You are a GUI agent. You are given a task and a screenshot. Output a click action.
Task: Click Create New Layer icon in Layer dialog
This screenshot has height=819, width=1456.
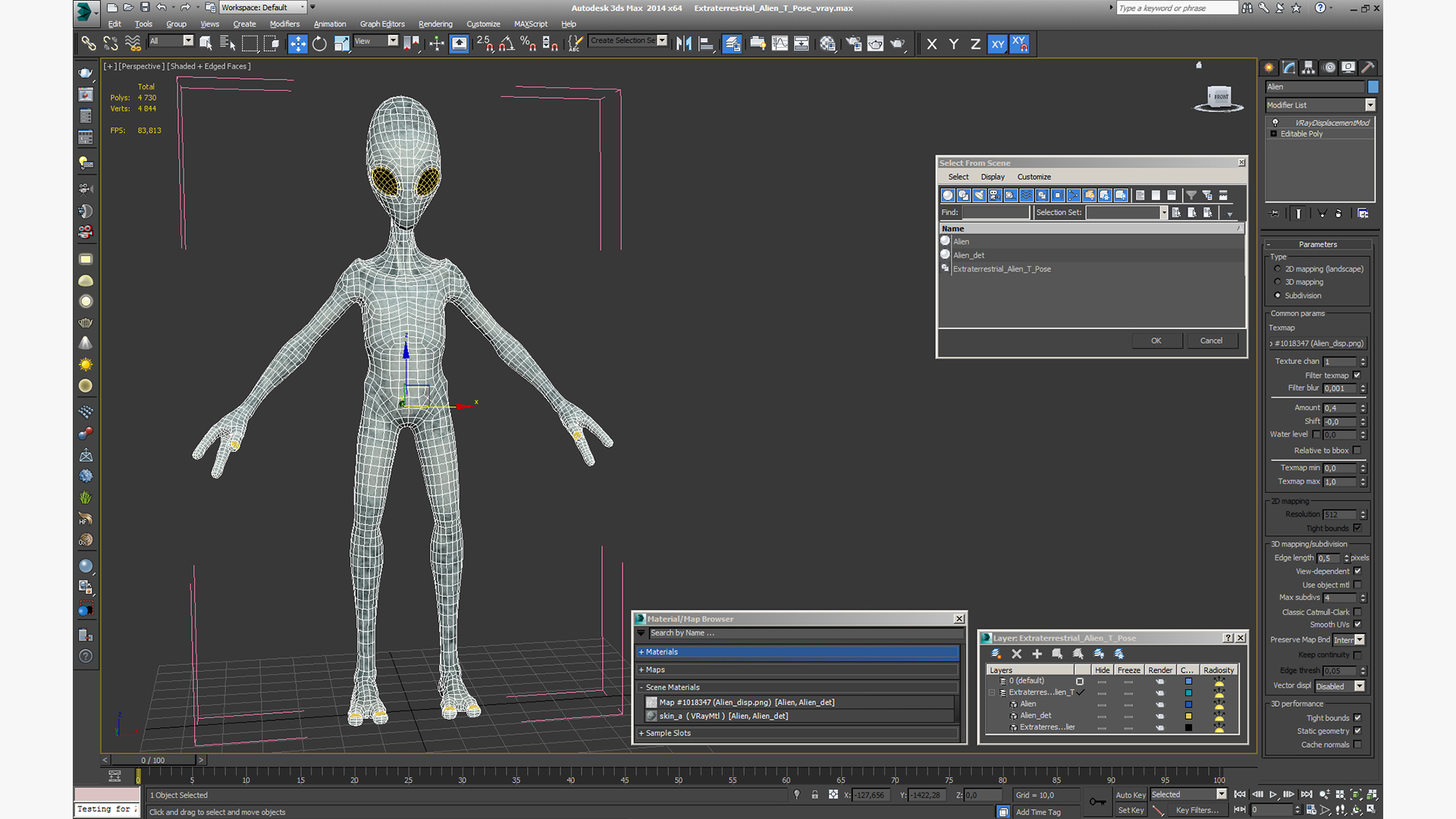coord(996,654)
